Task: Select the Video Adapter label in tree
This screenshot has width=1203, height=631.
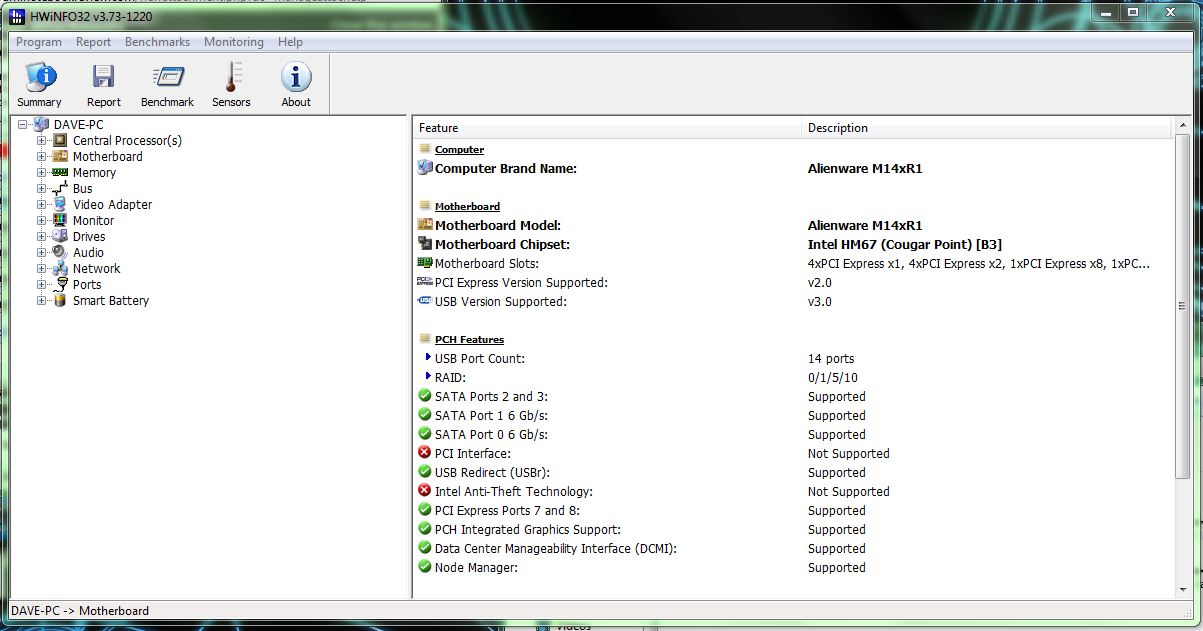Action: pos(112,205)
